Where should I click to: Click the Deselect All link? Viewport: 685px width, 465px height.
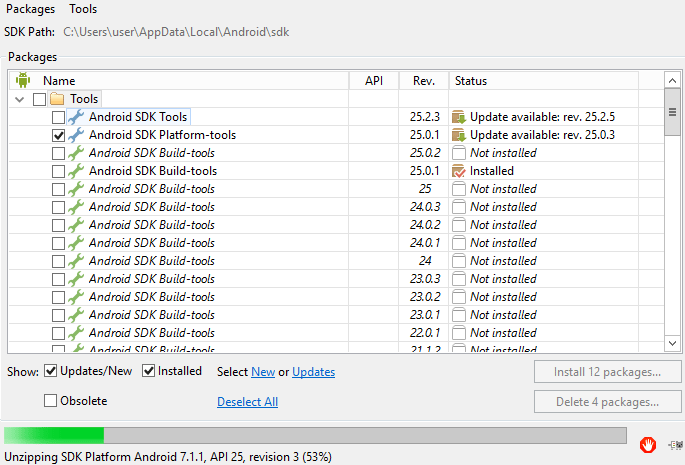click(x=247, y=402)
